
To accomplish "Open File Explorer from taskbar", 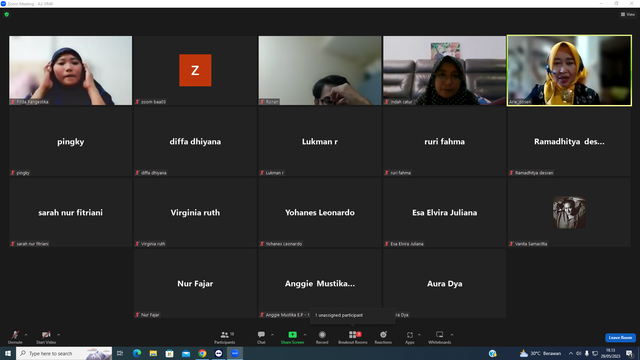I will 153,353.
